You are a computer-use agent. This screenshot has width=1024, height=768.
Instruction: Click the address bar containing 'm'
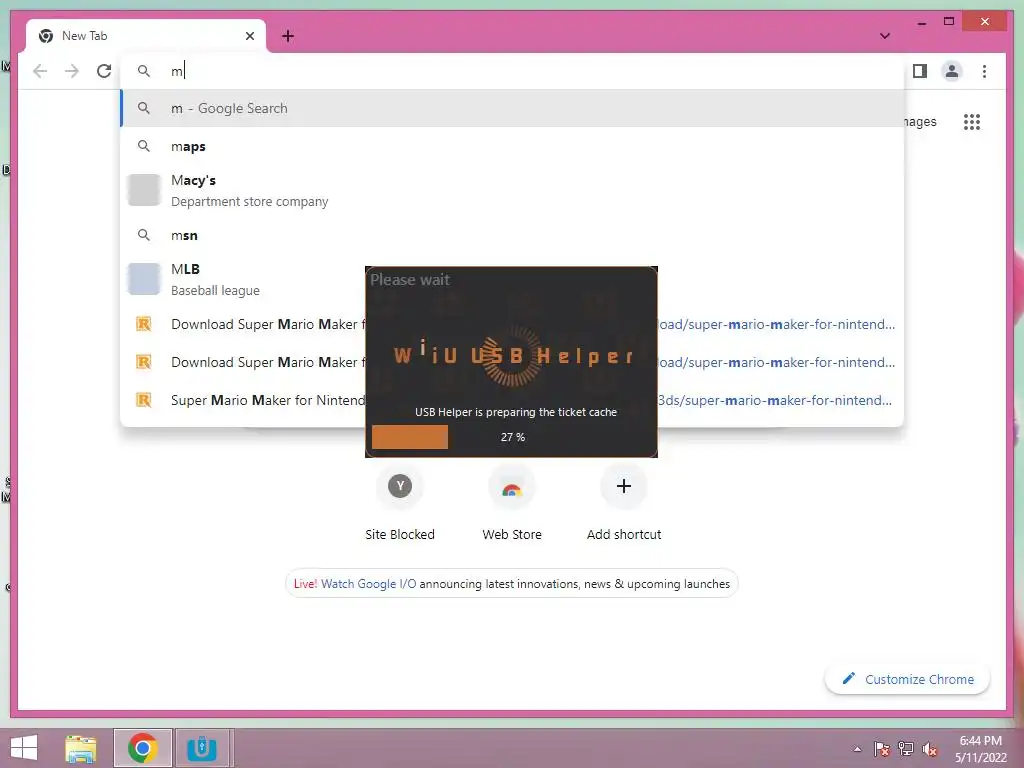click(513, 71)
